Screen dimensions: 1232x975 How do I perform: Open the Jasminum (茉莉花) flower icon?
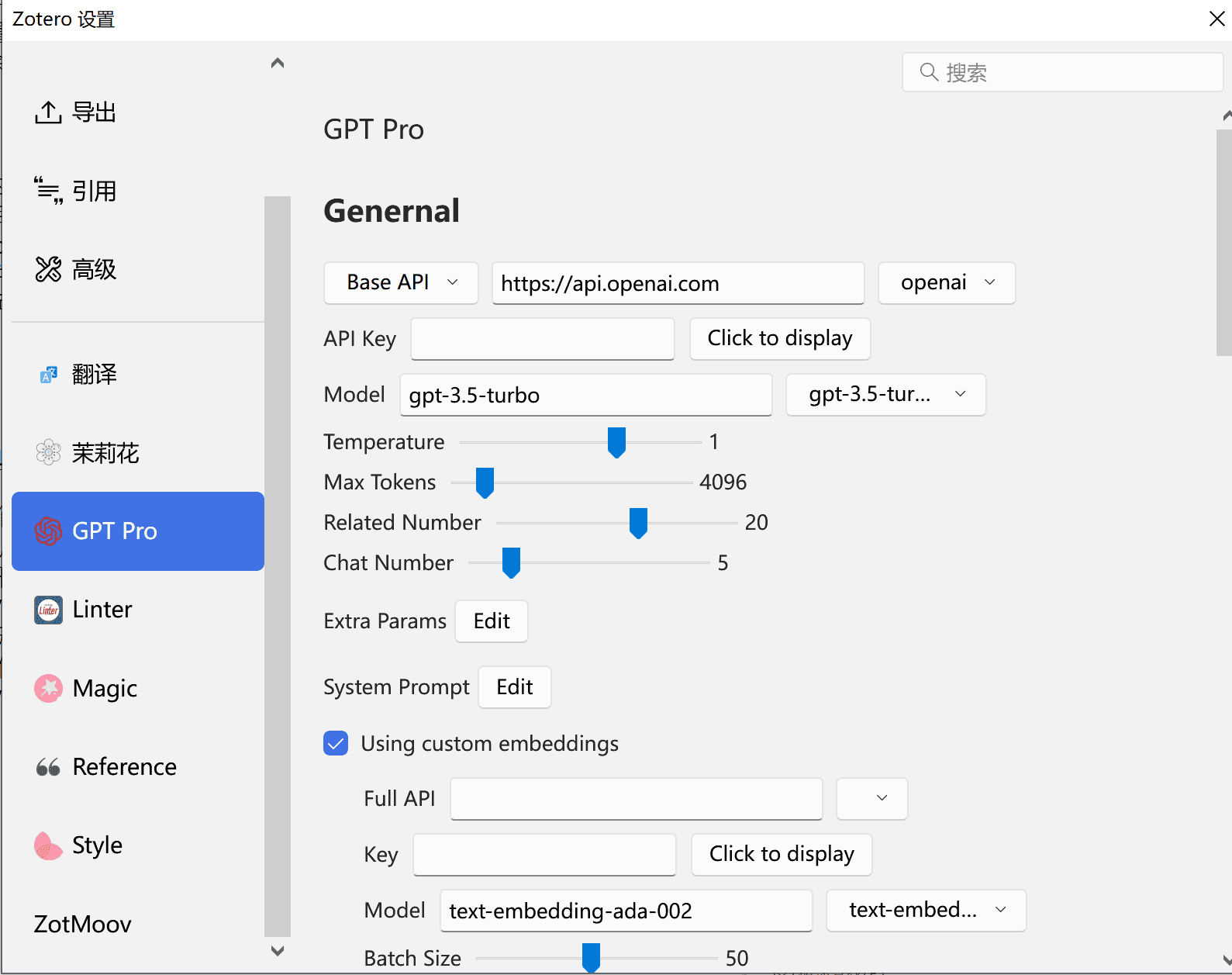[x=48, y=452]
